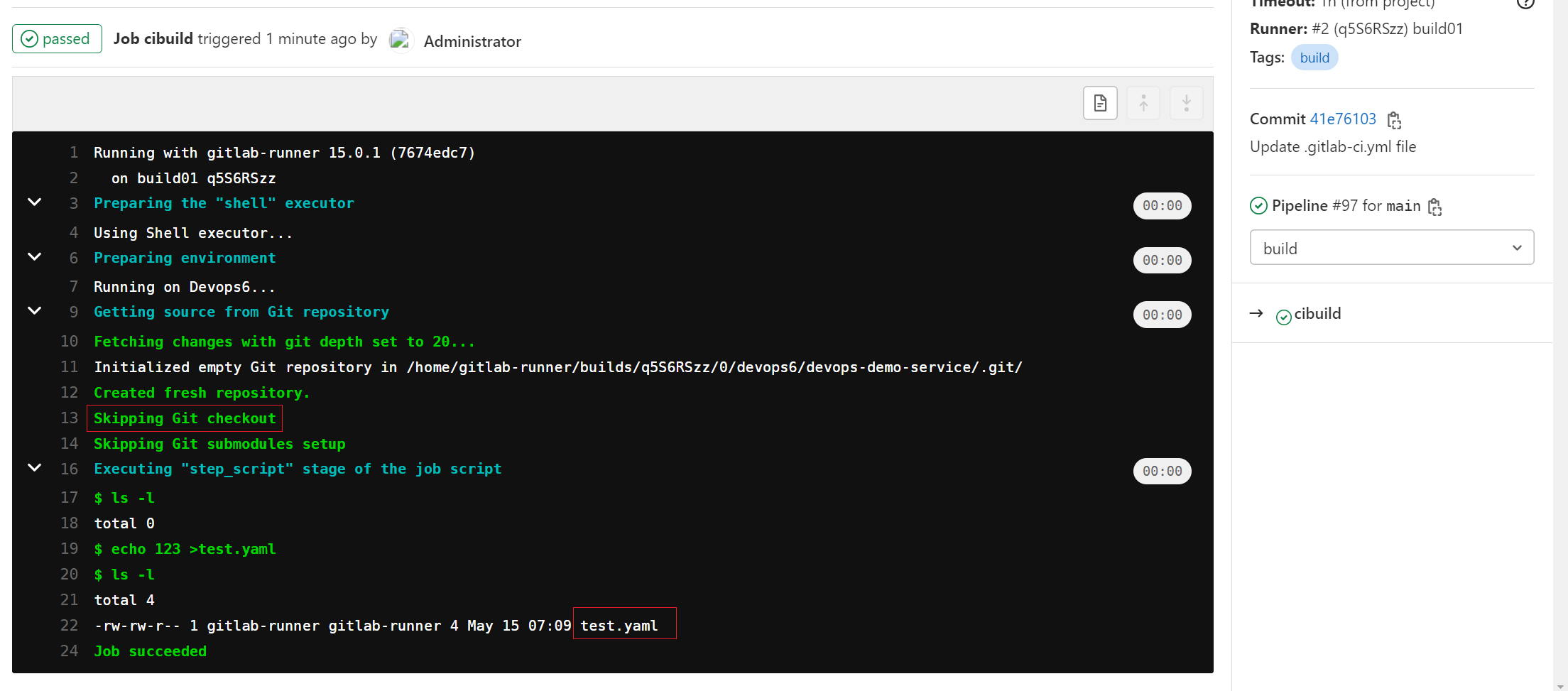The width and height of the screenshot is (1568, 691).
Task: Click log line number 13
Action: point(69,418)
